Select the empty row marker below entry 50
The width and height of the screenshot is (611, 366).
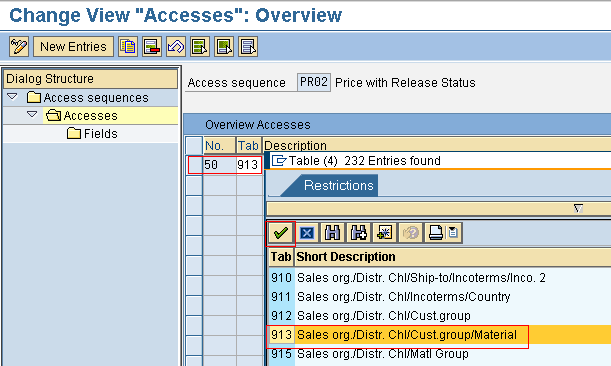(194, 186)
